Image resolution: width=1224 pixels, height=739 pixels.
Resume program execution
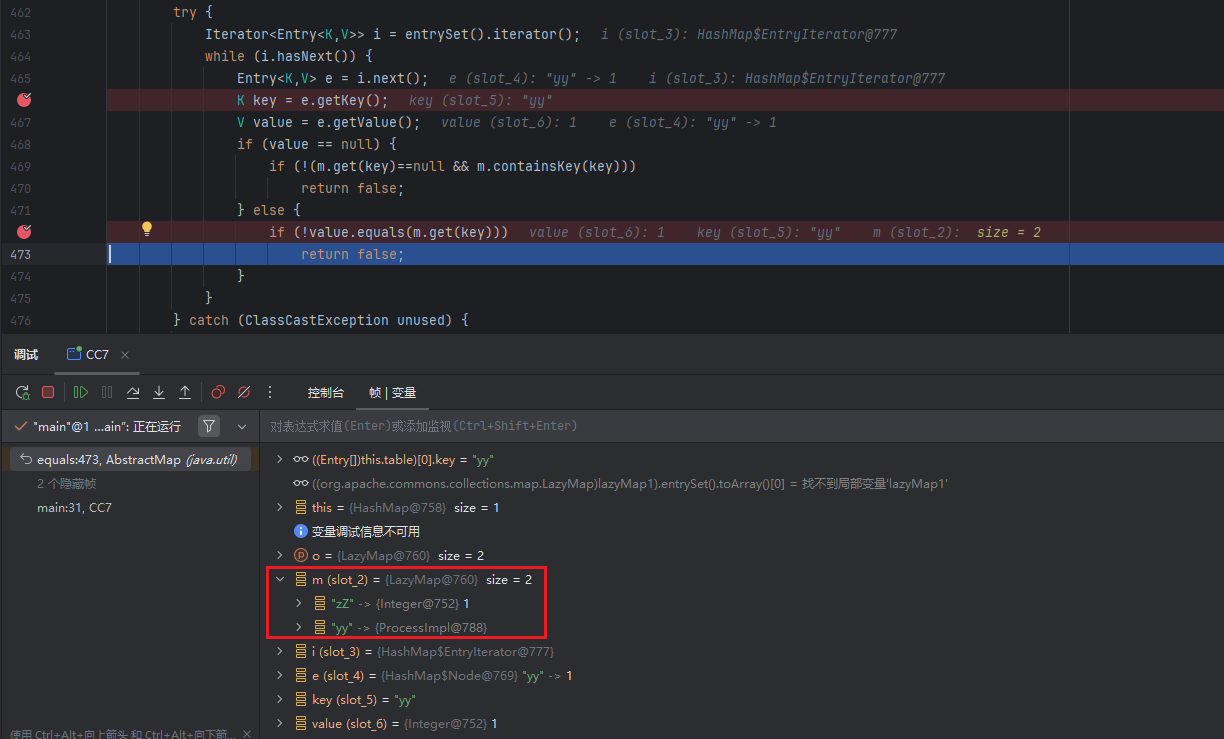pos(80,392)
